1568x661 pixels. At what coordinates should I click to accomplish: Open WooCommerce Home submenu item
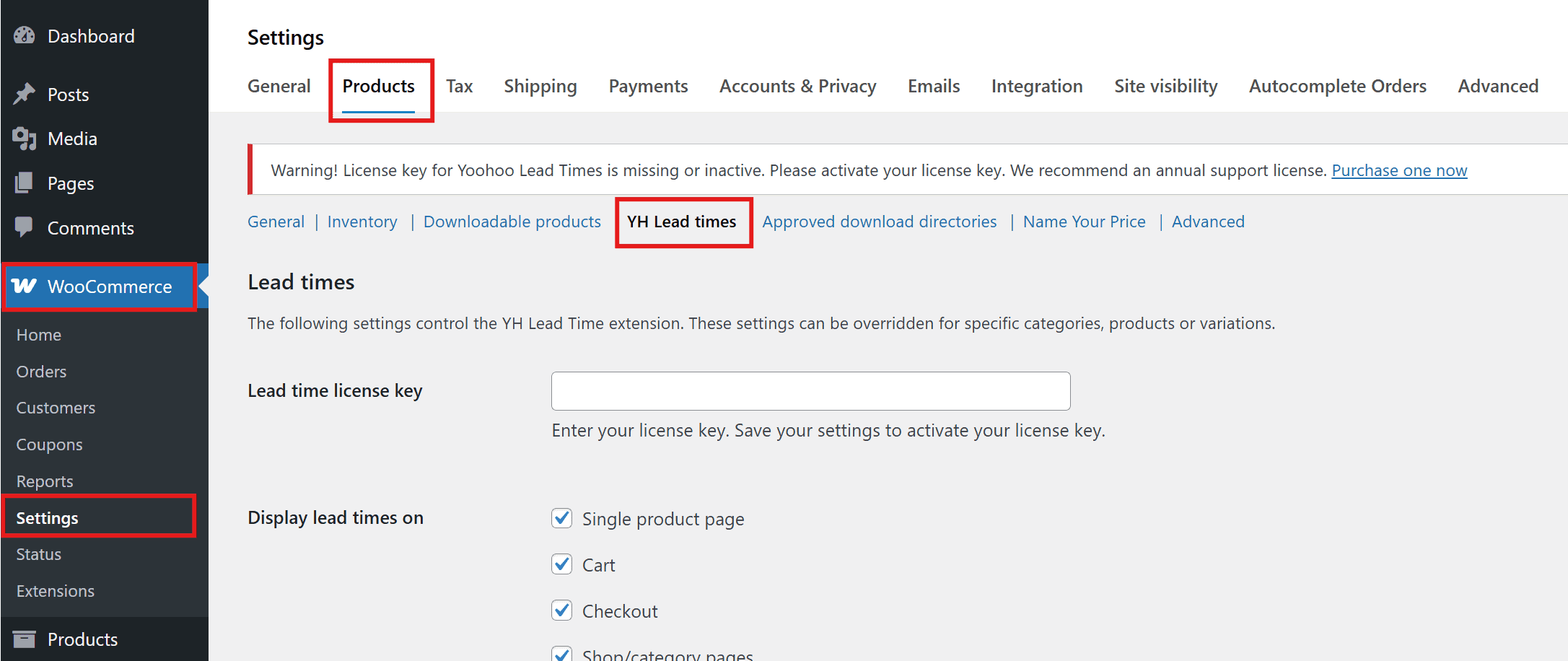[x=39, y=335]
